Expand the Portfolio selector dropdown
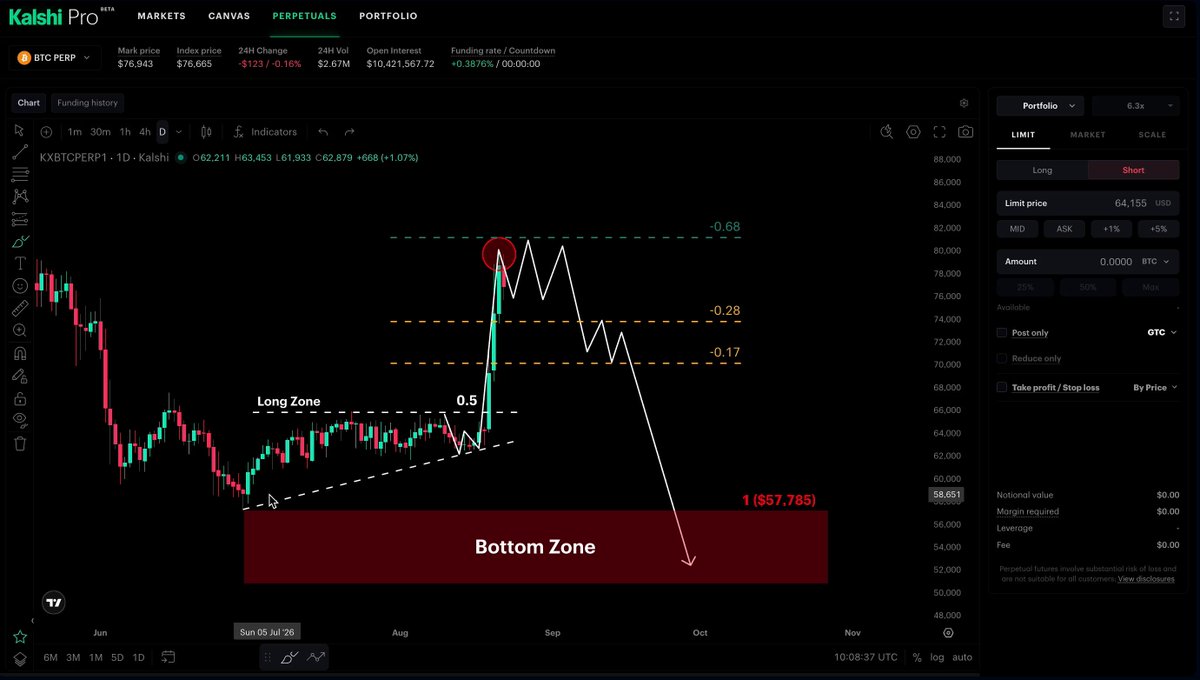The width and height of the screenshot is (1200, 680). click(1040, 105)
